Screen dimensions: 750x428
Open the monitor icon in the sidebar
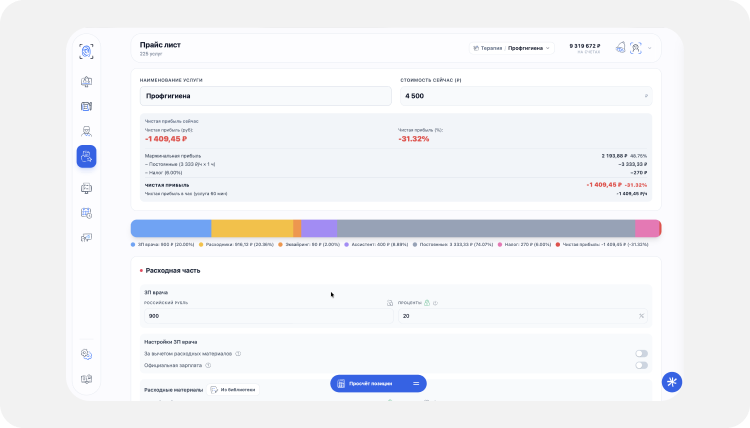tap(86, 188)
